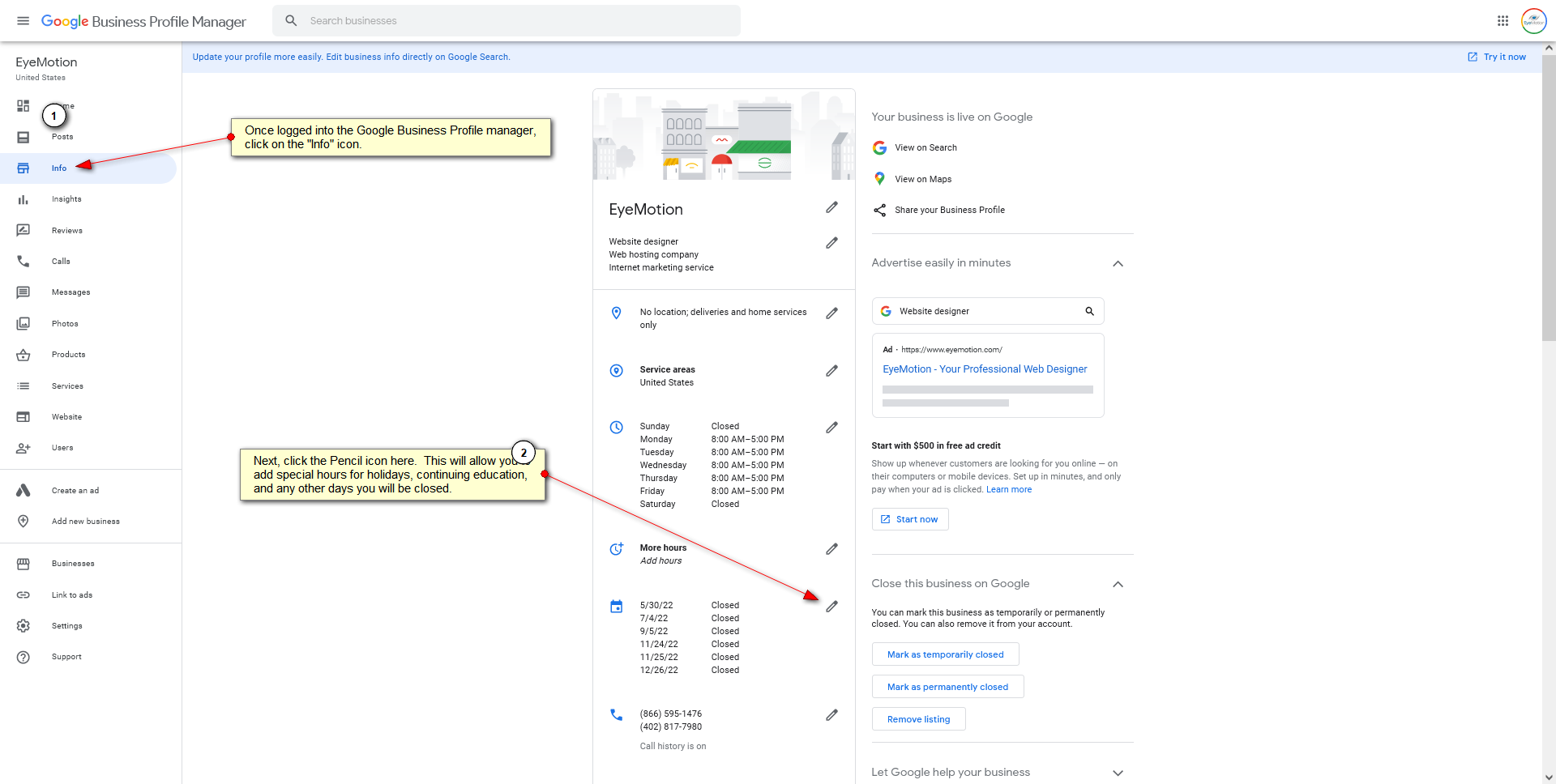The width and height of the screenshot is (1556, 784).
Task: Click the Photos sidebar icon
Action: (x=24, y=324)
